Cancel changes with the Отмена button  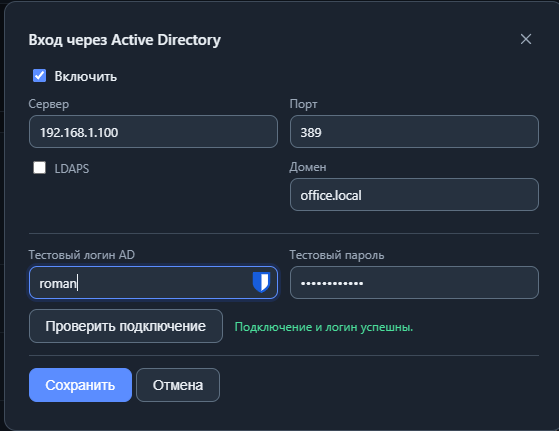(178, 385)
